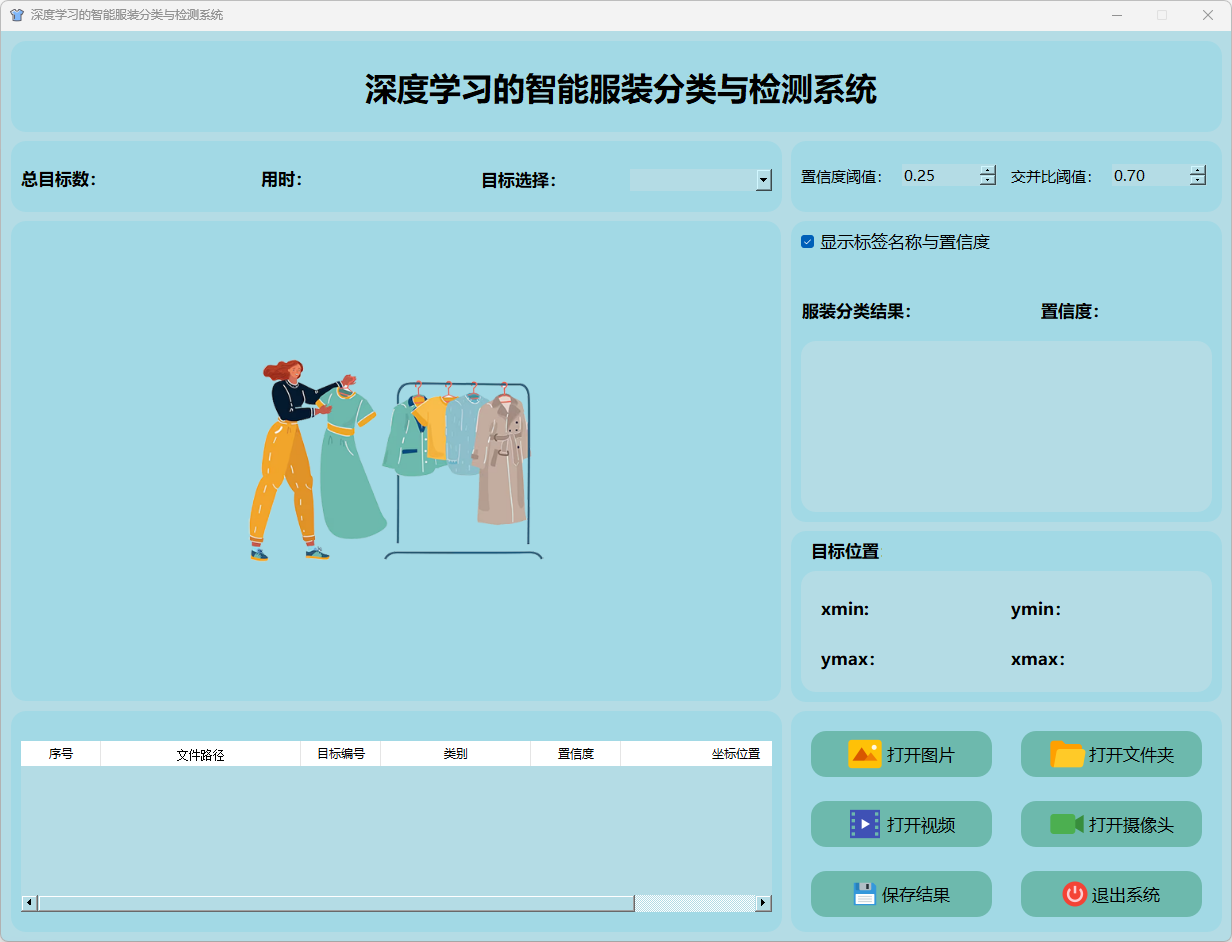Viewport: 1232px width, 942px height.
Task: Click the table's horizontal scrollbar right arrow
Action: click(763, 903)
